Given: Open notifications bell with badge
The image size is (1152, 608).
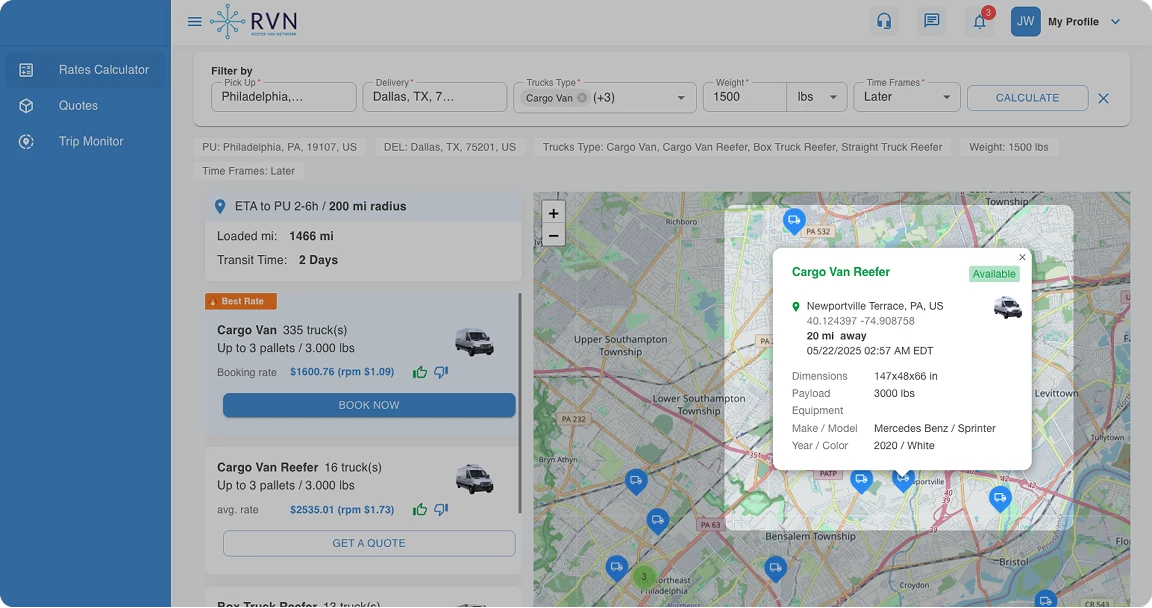Looking at the screenshot, I should coord(980,21).
